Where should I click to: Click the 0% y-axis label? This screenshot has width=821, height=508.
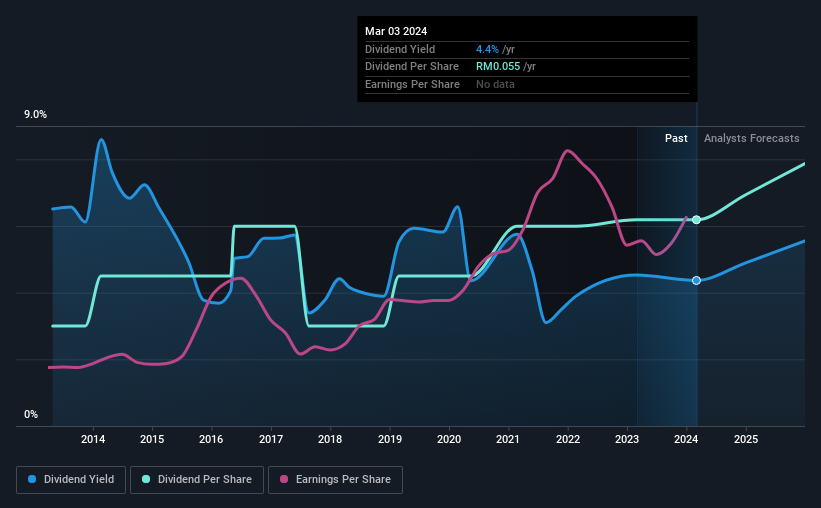31,414
